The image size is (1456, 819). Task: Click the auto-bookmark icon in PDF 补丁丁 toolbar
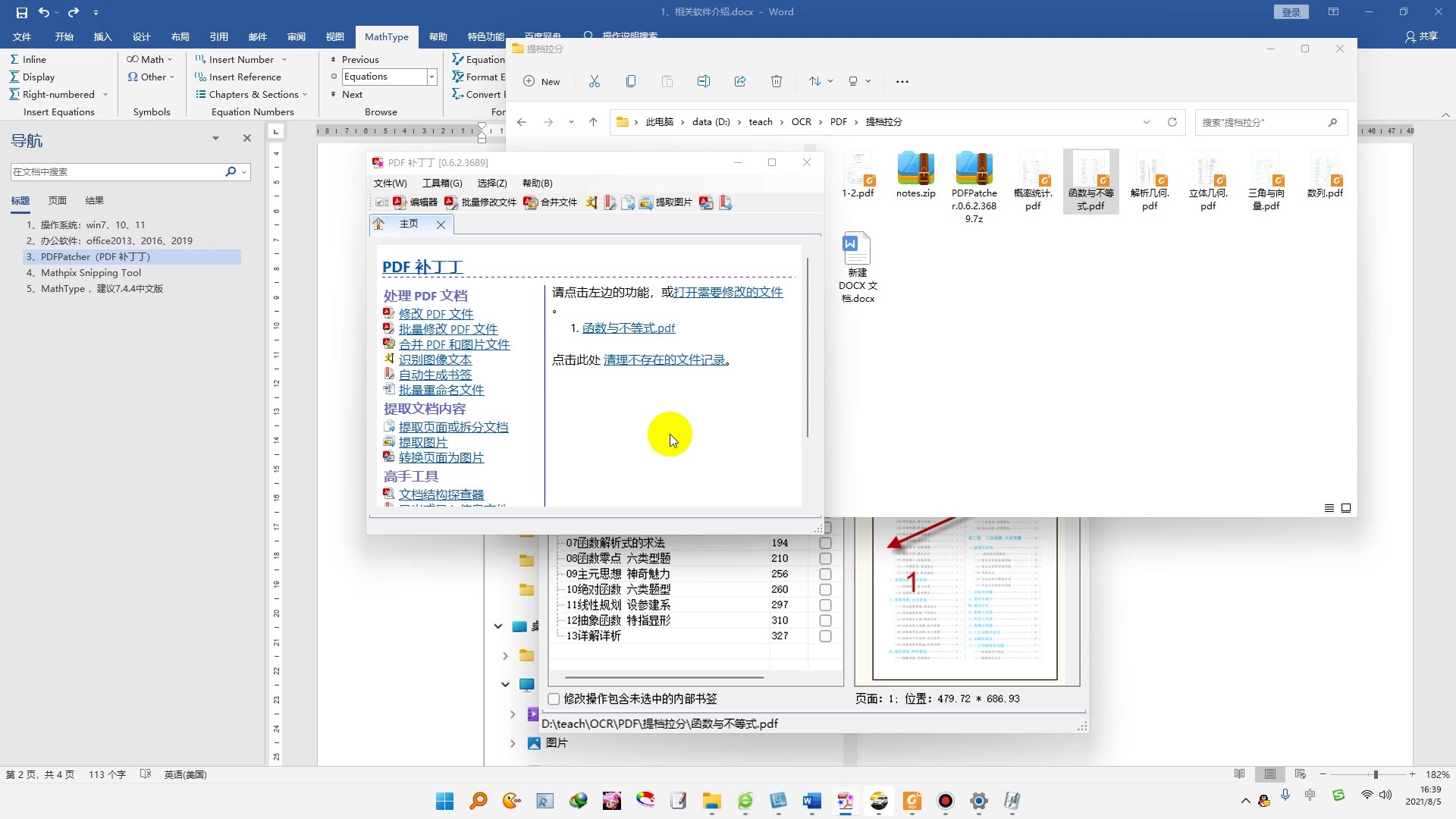(610, 202)
